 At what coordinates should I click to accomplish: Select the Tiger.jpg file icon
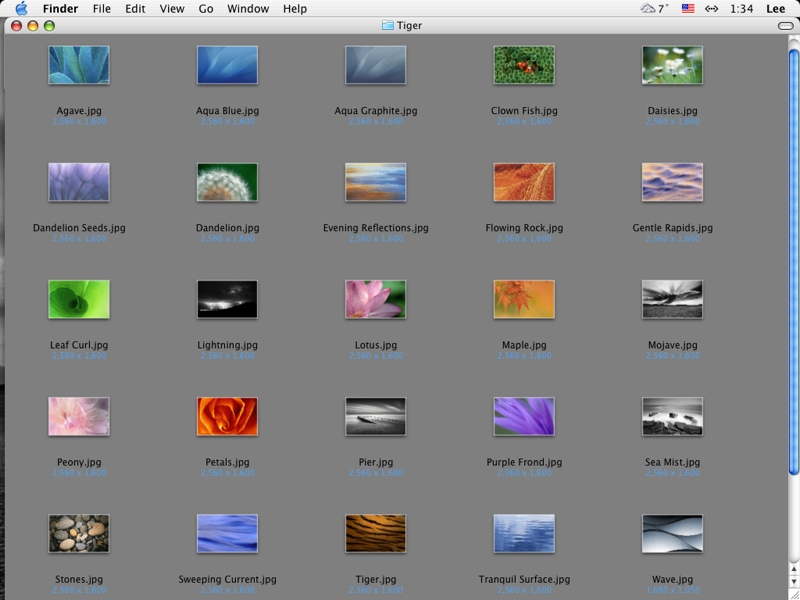point(376,534)
